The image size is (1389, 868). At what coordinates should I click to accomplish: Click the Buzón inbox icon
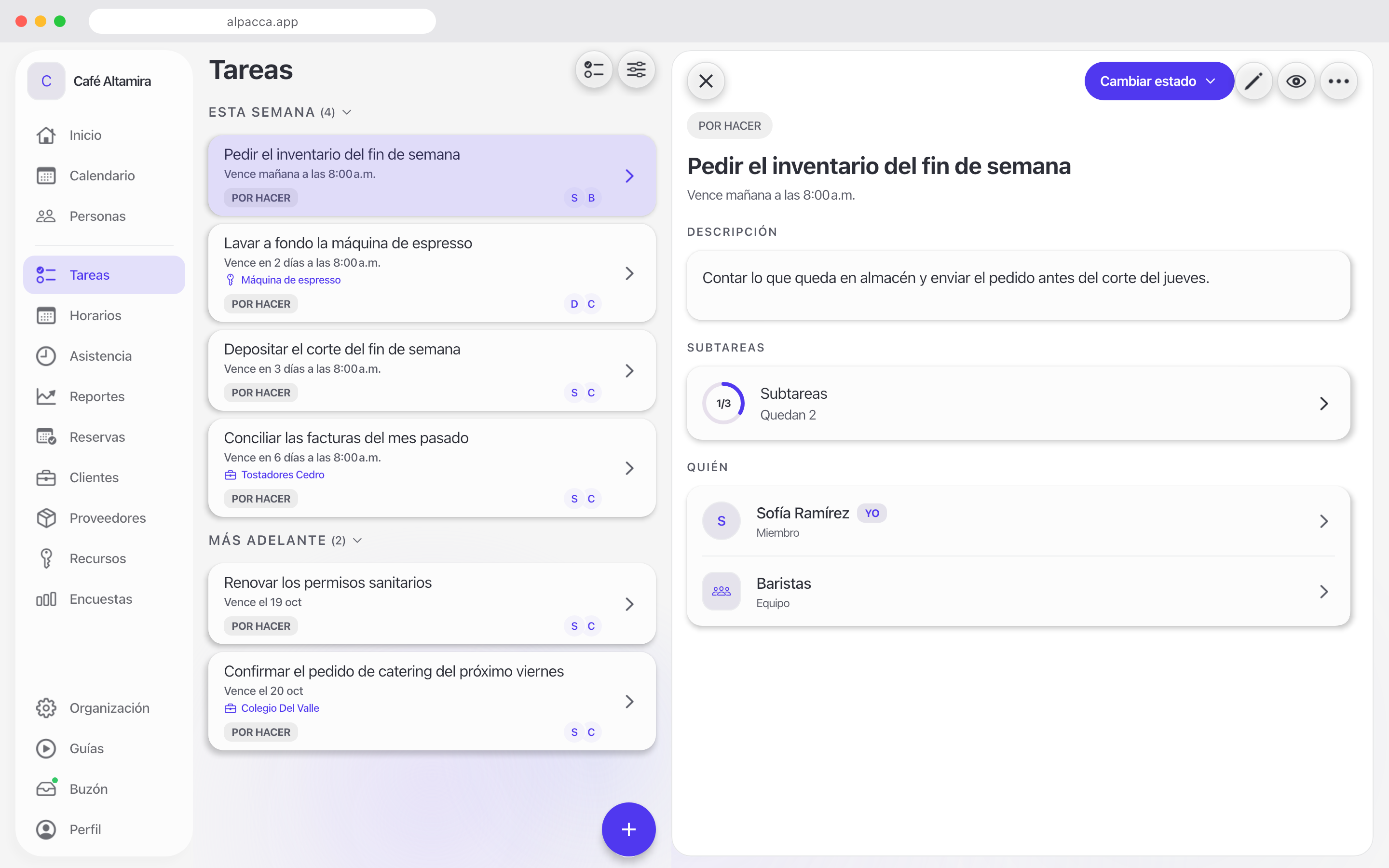46,789
